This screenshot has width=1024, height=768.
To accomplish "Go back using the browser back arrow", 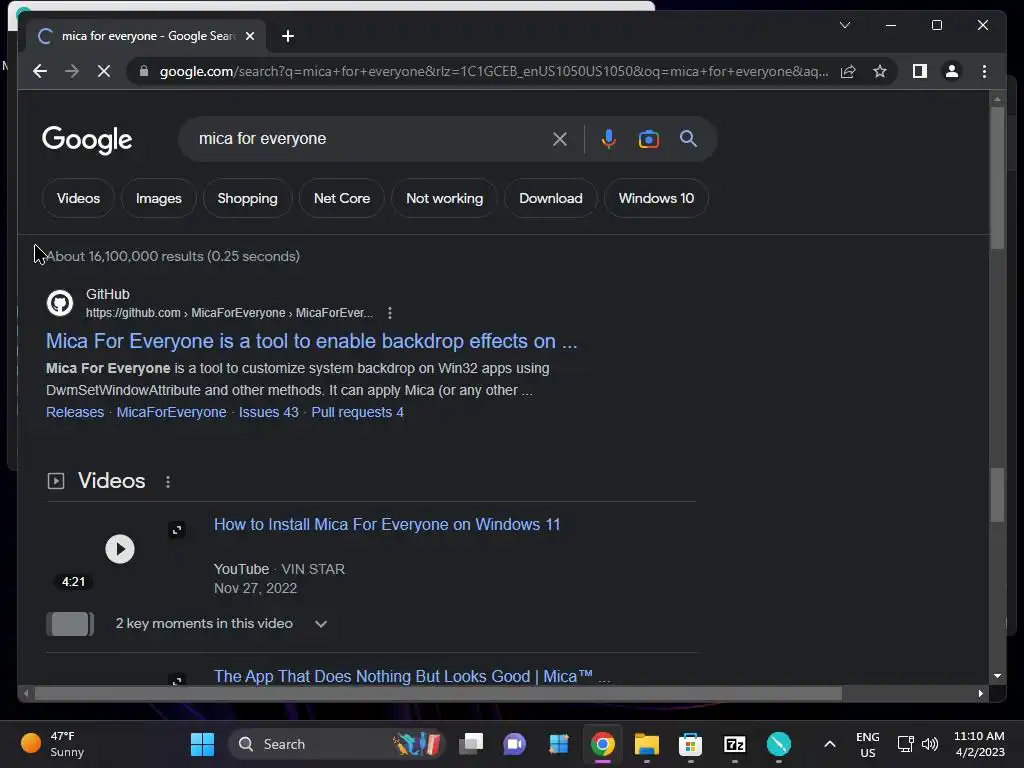I will pos(40,71).
